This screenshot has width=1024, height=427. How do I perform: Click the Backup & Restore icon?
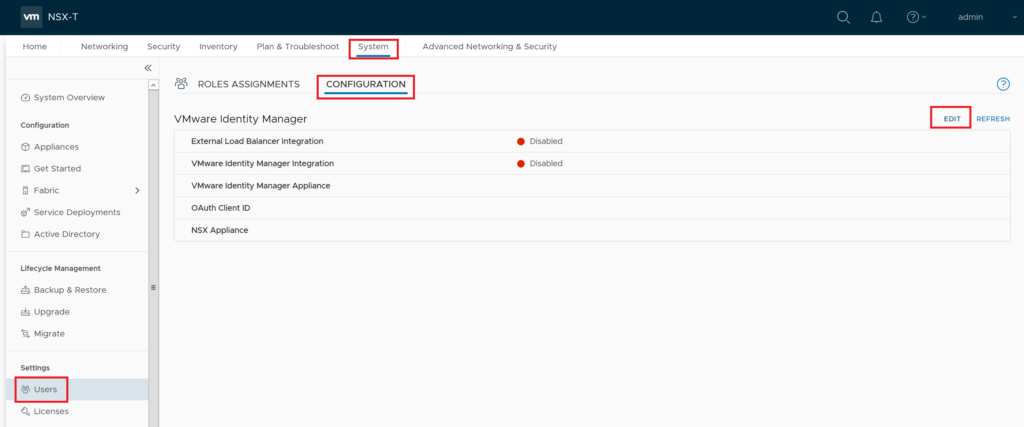tap(25, 290)
